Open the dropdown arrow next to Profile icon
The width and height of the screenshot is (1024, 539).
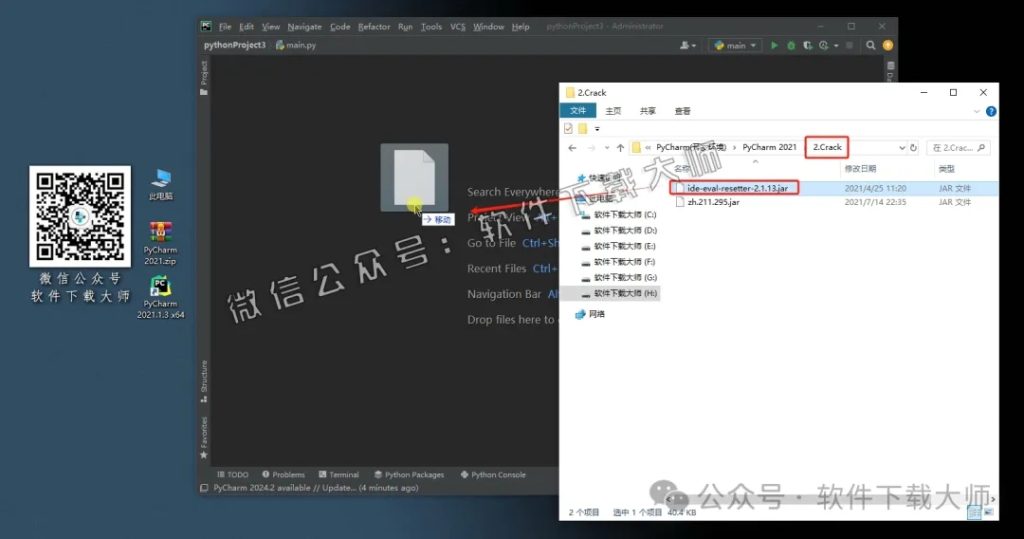tap(836, 46)
